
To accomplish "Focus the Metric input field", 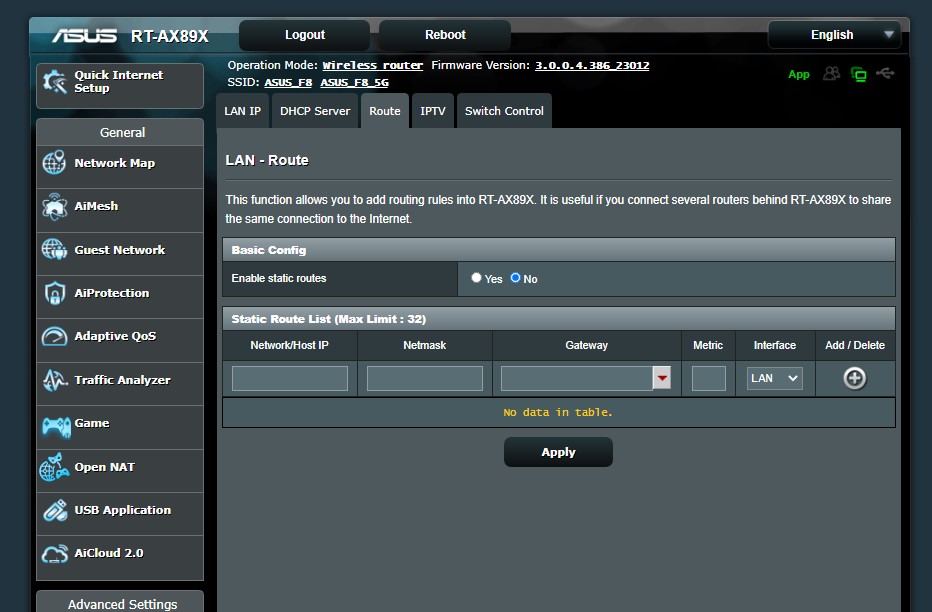I will click(709, 378).
